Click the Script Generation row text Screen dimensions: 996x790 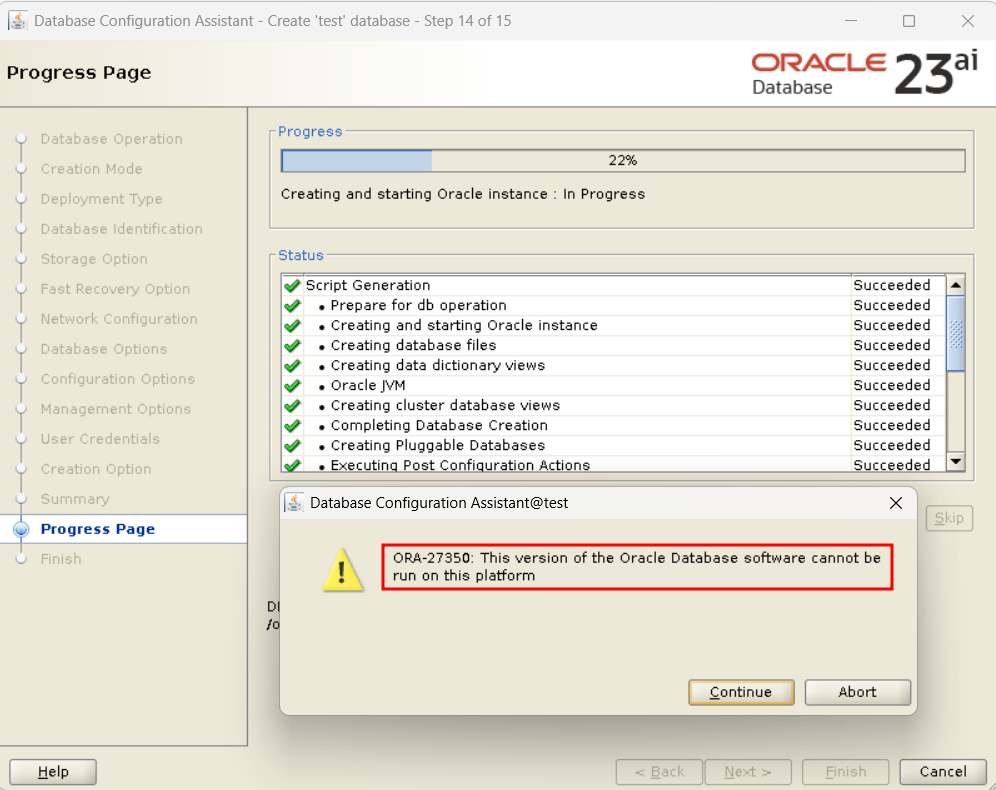tap(368, 285)
